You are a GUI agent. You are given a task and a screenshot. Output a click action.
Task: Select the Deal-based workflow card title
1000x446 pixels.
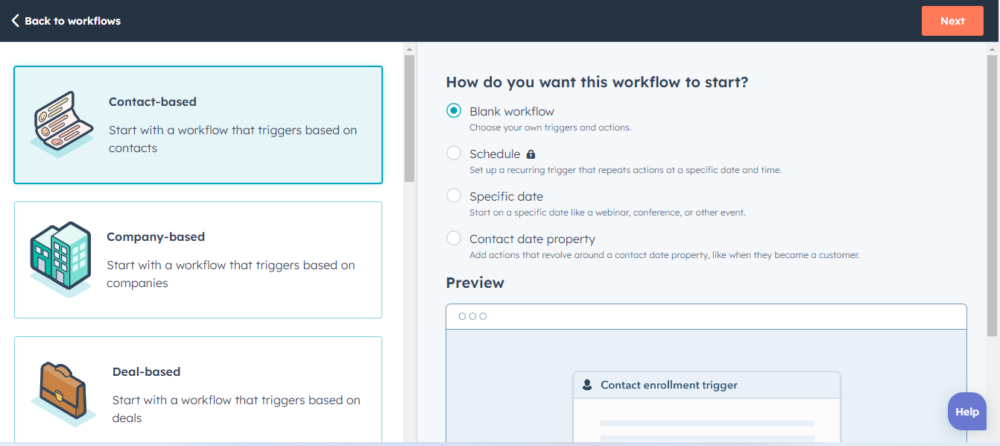pyautogui.click(x=146, y=371)
